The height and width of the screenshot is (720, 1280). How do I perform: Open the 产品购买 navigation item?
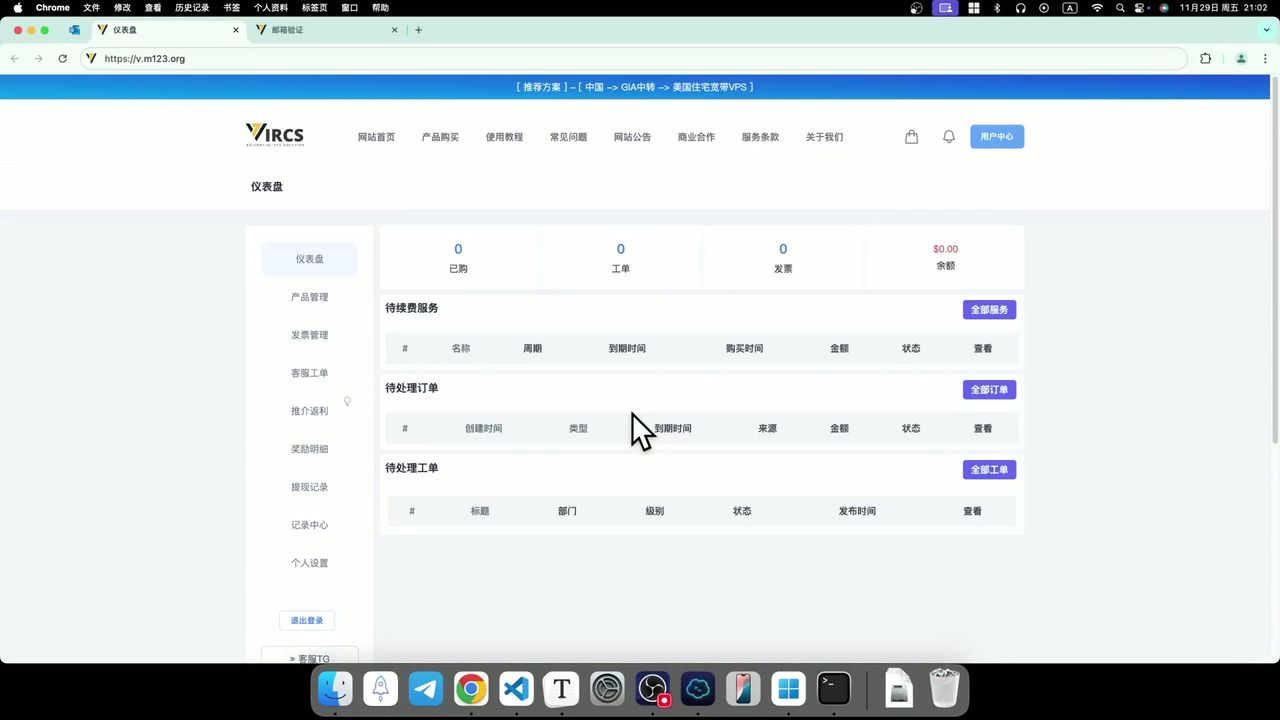pos(440,137)
